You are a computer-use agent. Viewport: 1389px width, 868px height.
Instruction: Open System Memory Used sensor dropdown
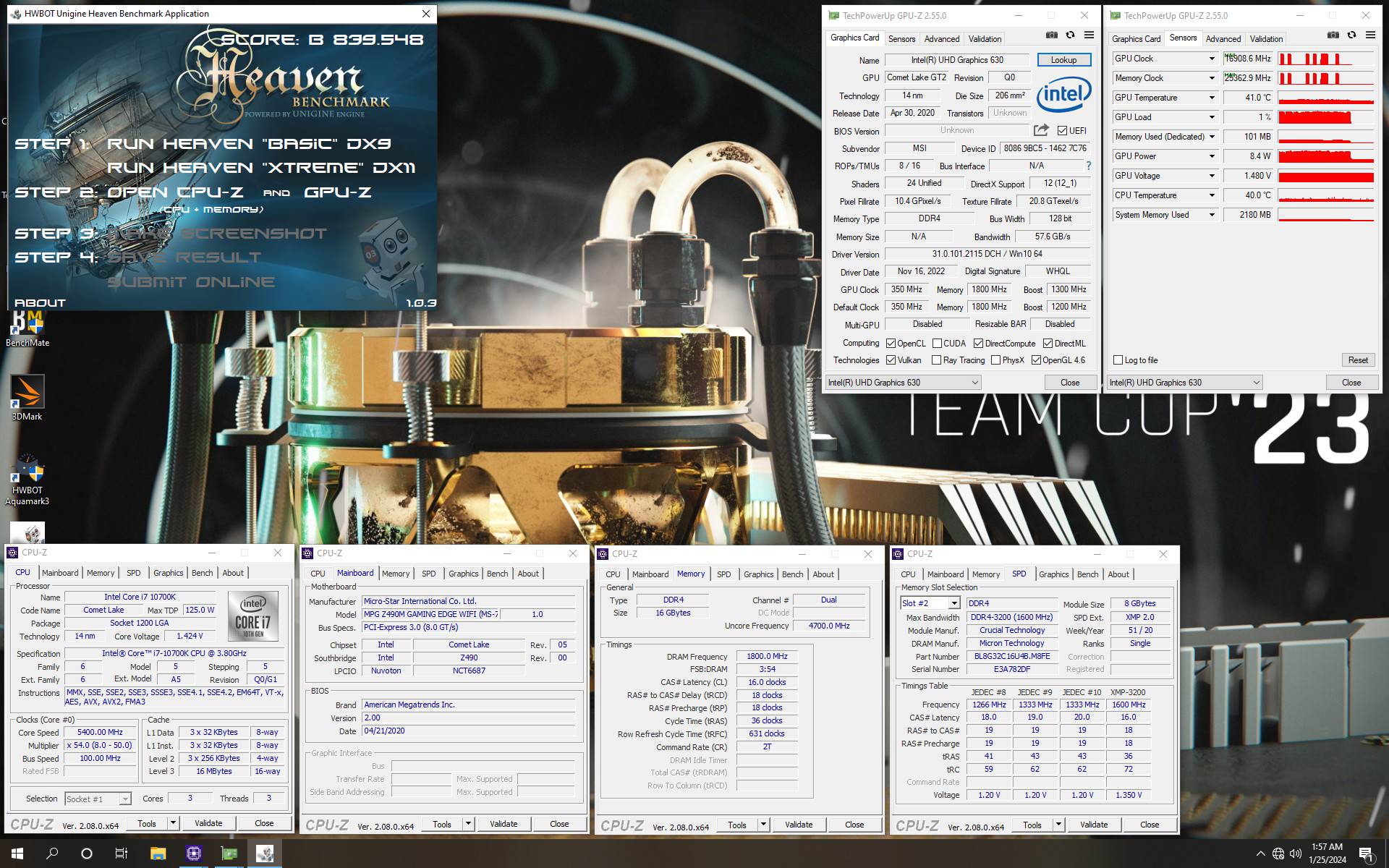click(x=1212, y=215)
